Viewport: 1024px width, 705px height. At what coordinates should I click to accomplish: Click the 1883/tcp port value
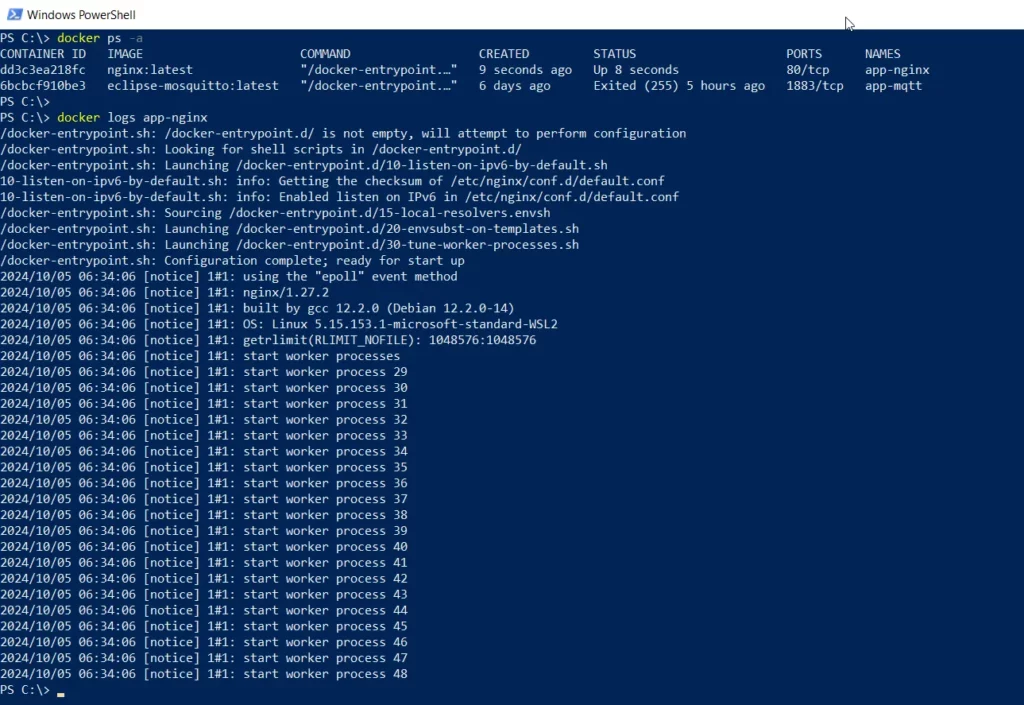[x=815, y=86]
